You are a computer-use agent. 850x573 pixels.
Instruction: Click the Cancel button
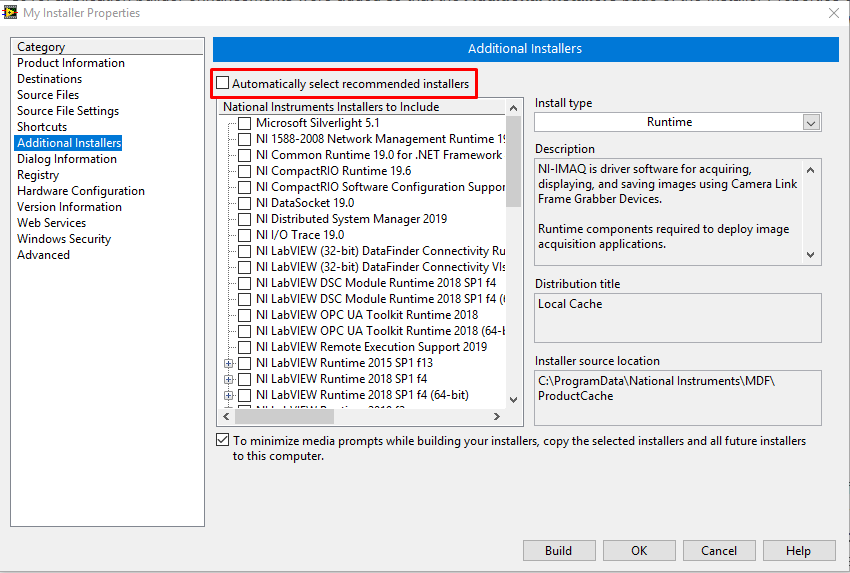(719, 550)
